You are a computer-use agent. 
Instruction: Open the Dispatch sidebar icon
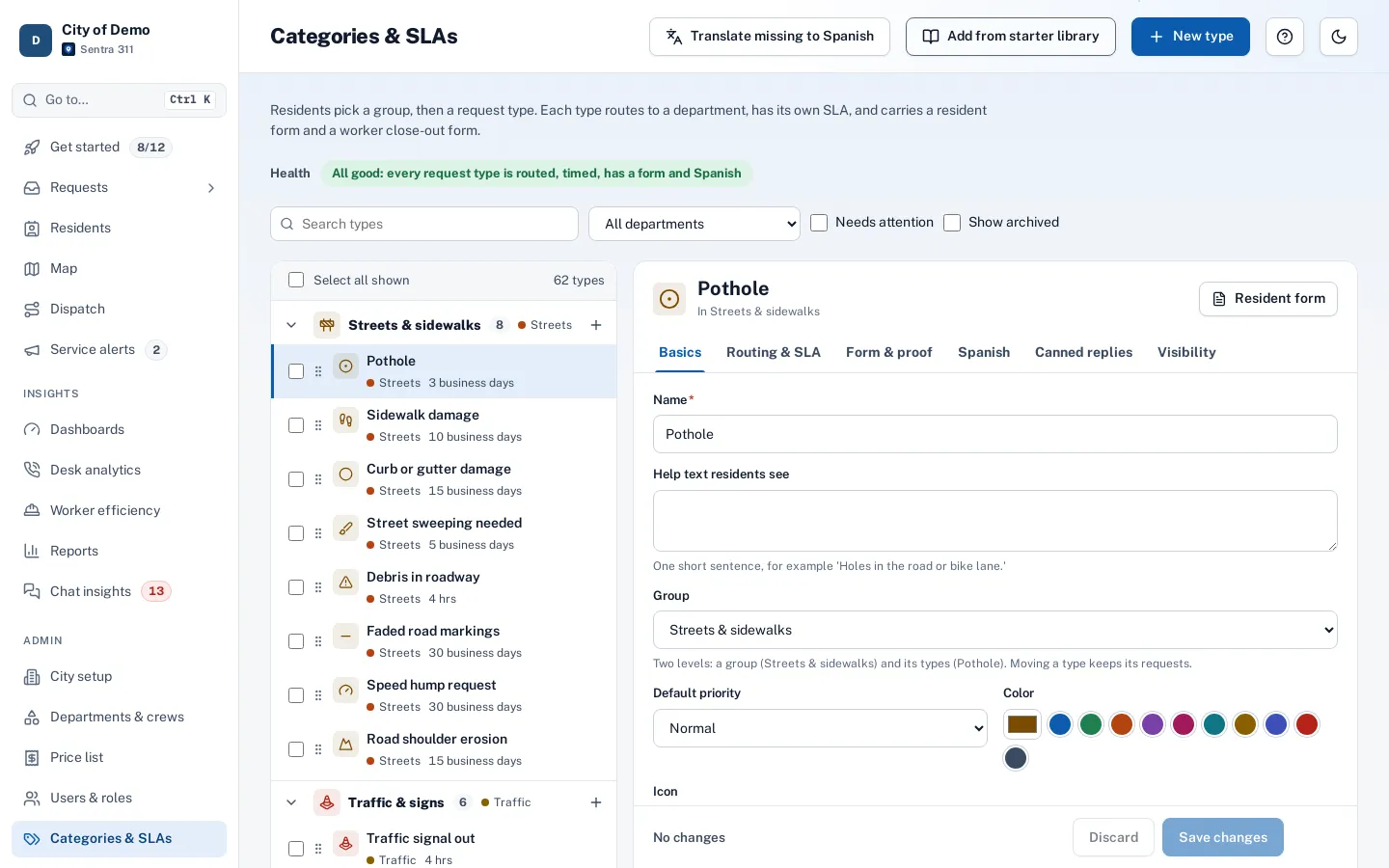pyautogui.click(x=32, y=310)
